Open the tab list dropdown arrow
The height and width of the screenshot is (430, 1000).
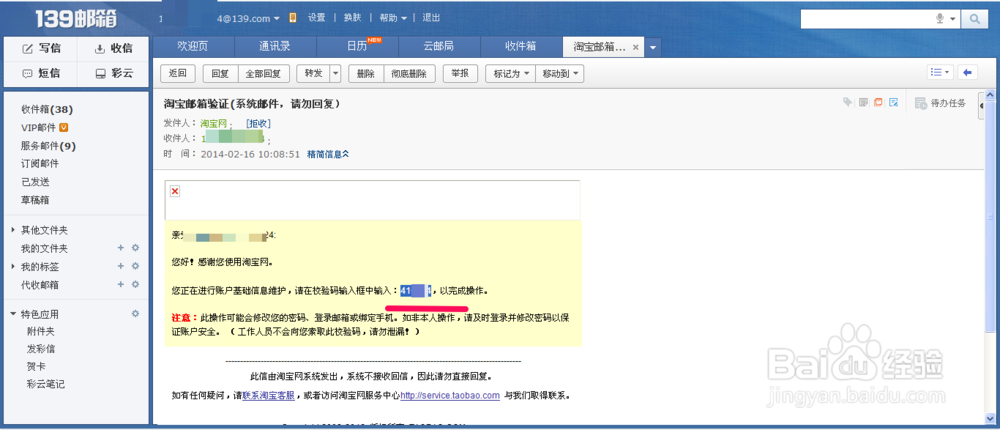point(652,47)
